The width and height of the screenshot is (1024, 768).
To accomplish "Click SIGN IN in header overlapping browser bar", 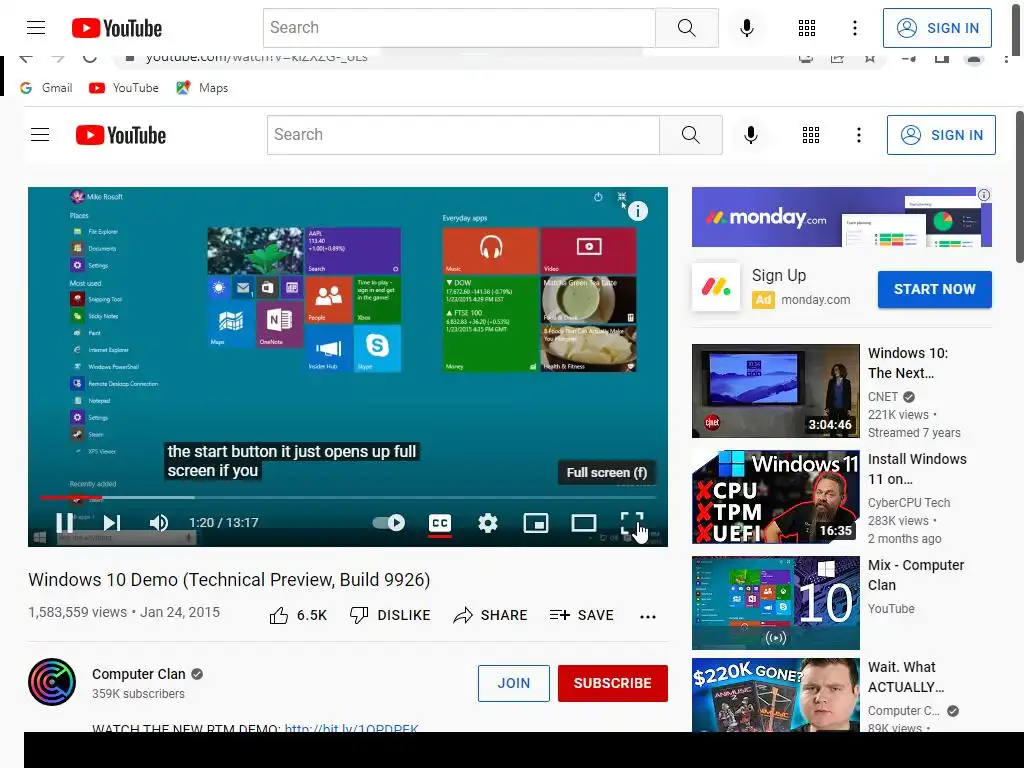I will pyautogui.click(x=937, y=27).
